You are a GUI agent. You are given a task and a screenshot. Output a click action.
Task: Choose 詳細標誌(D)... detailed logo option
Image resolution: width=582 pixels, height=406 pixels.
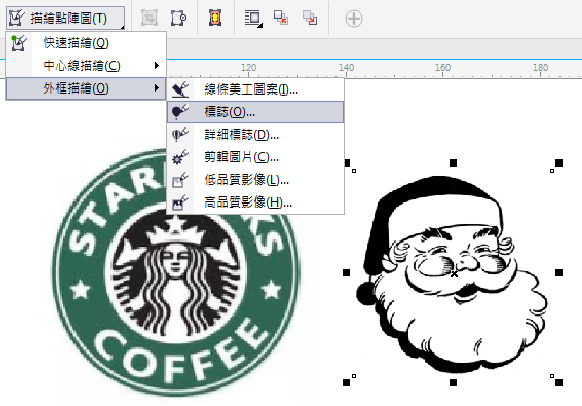pos(255,135)
